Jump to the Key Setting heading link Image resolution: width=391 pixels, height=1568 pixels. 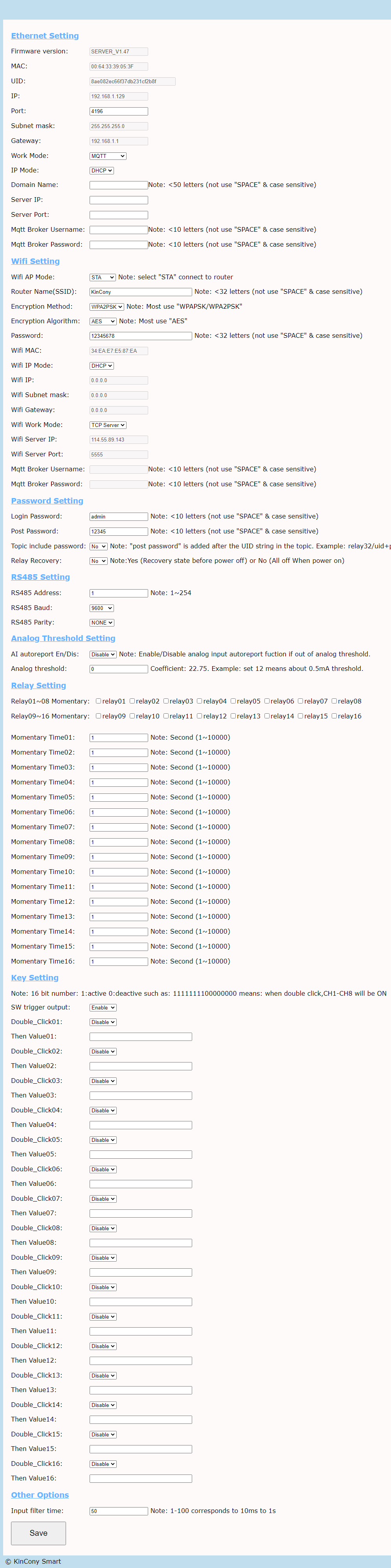(x=35, y=978)
